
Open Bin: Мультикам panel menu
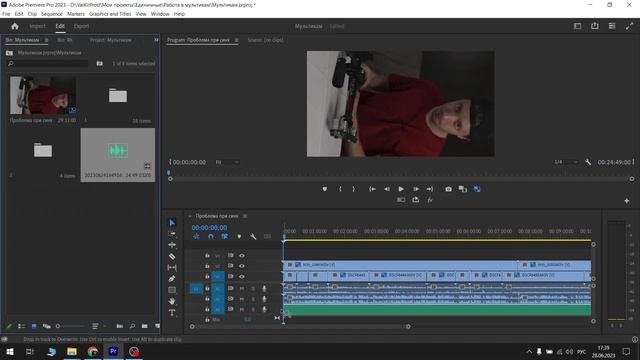(x=46, y=40)
